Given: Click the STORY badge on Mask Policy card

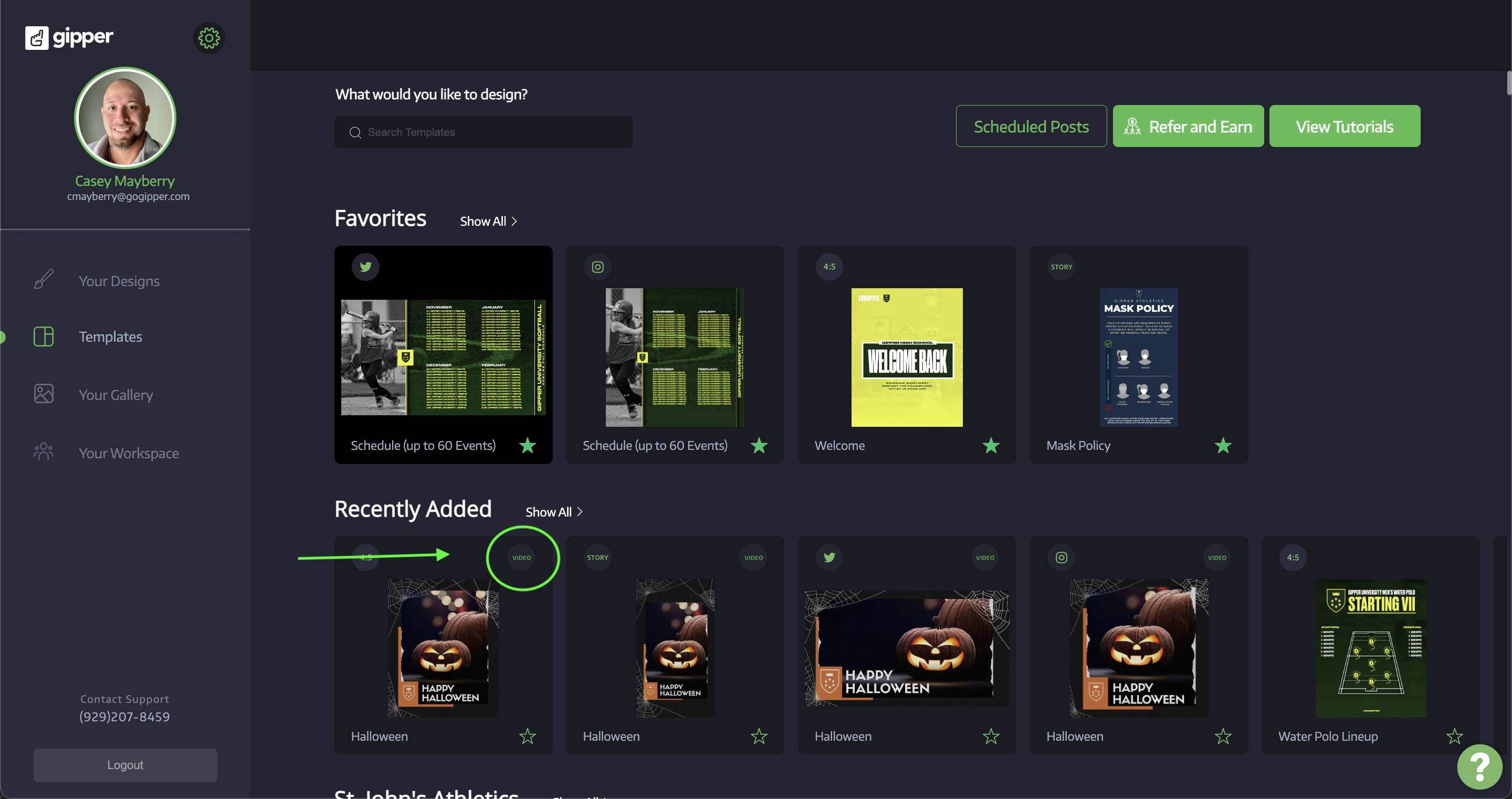Looking at the screenshot, I should pos(1061,267).
